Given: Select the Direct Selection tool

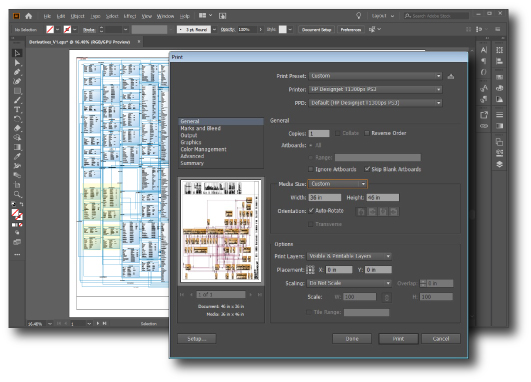Looking at the screenshot, I should [17, 63].
